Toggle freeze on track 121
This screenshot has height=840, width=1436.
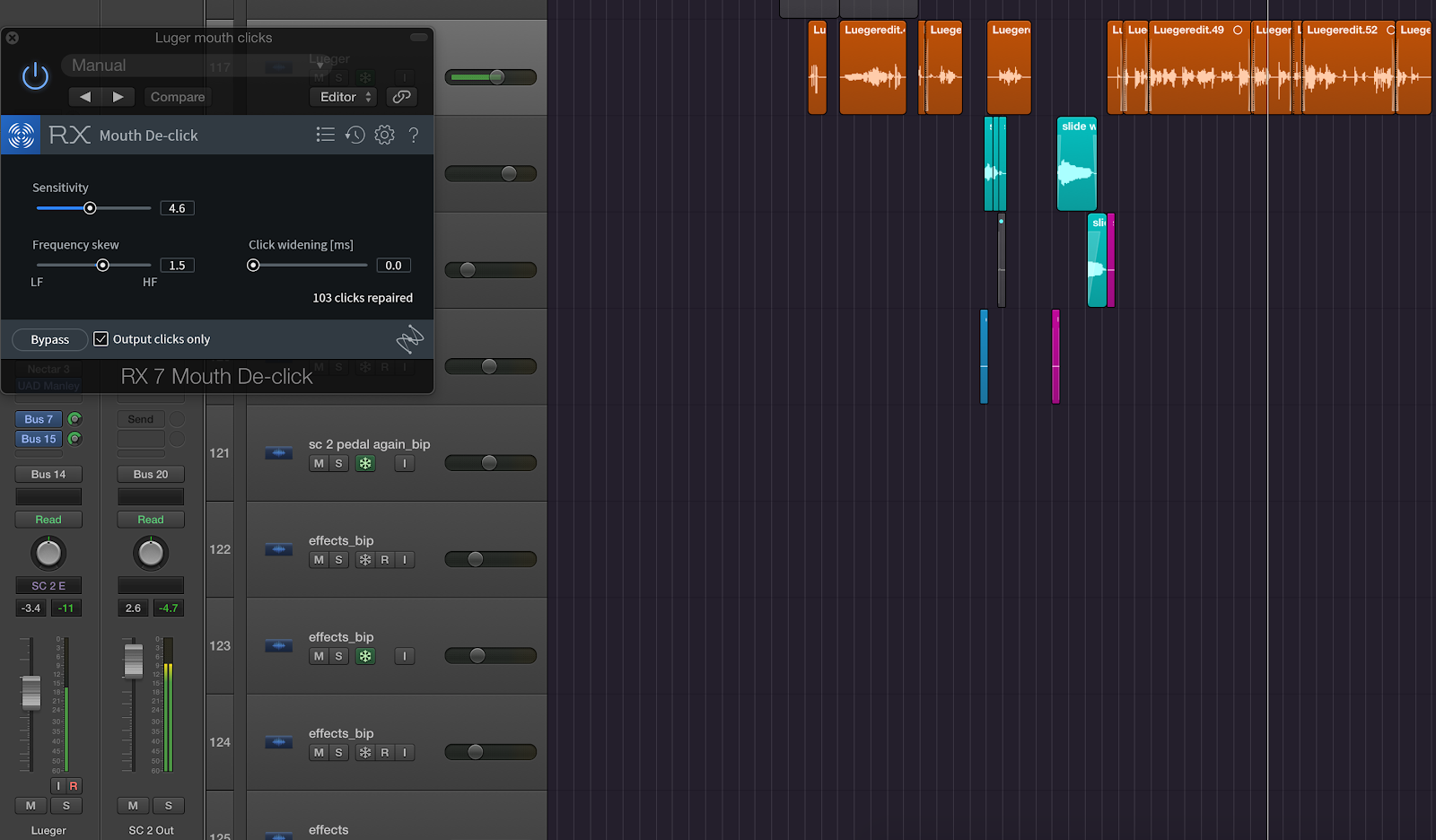click(x=365, y=463)
